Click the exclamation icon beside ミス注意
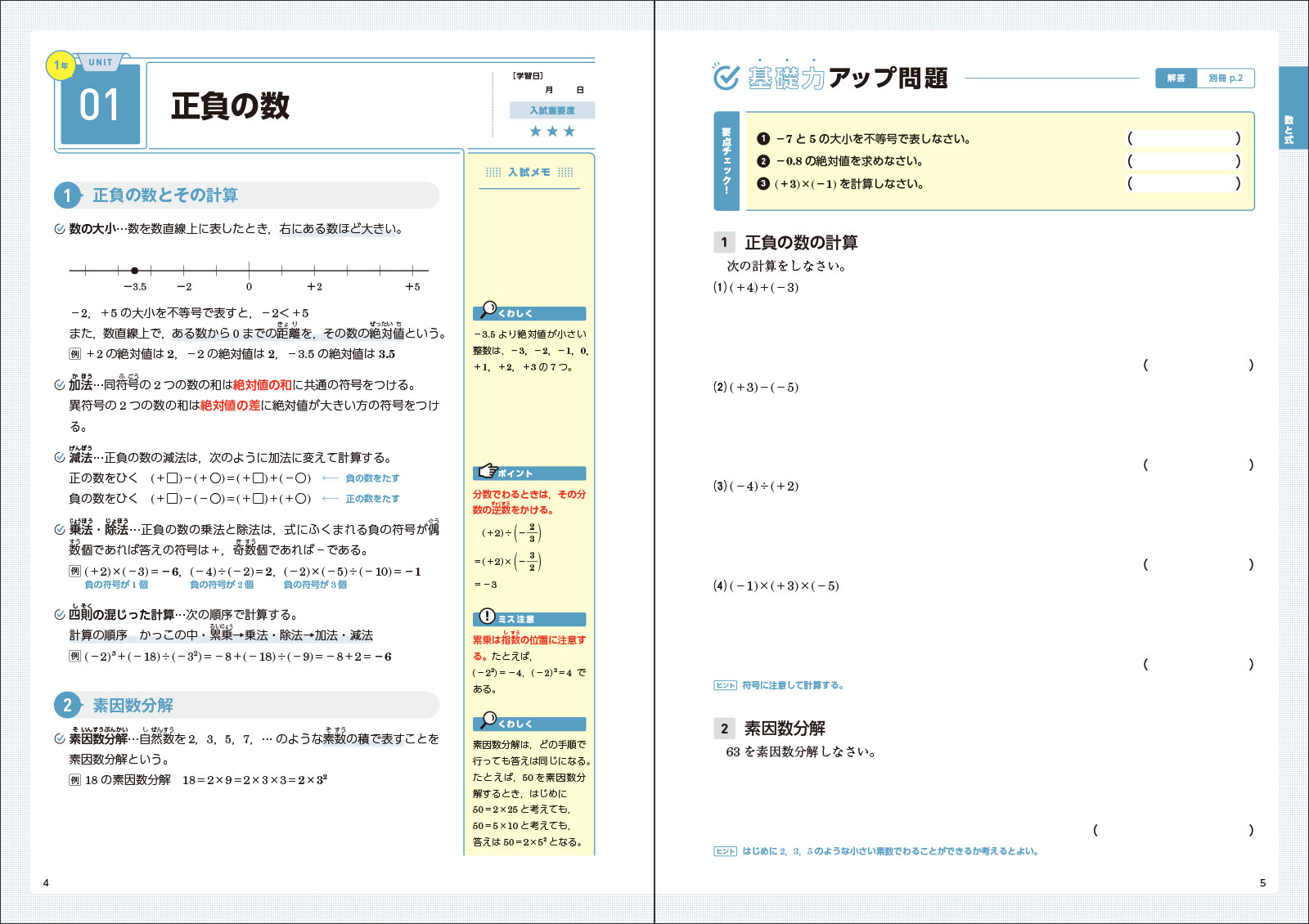This screenshot has height=924, width=1309. coord(487,616)
